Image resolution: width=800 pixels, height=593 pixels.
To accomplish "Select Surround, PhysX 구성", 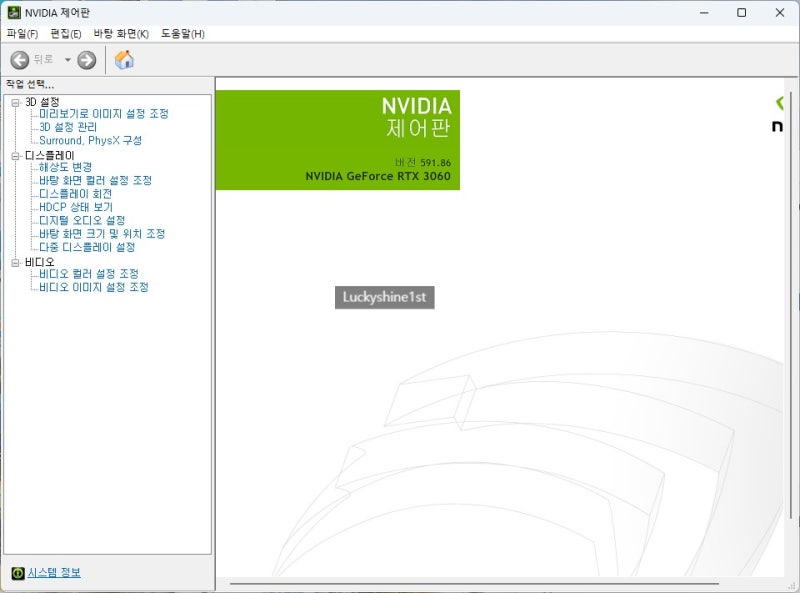I will (90, 140).
